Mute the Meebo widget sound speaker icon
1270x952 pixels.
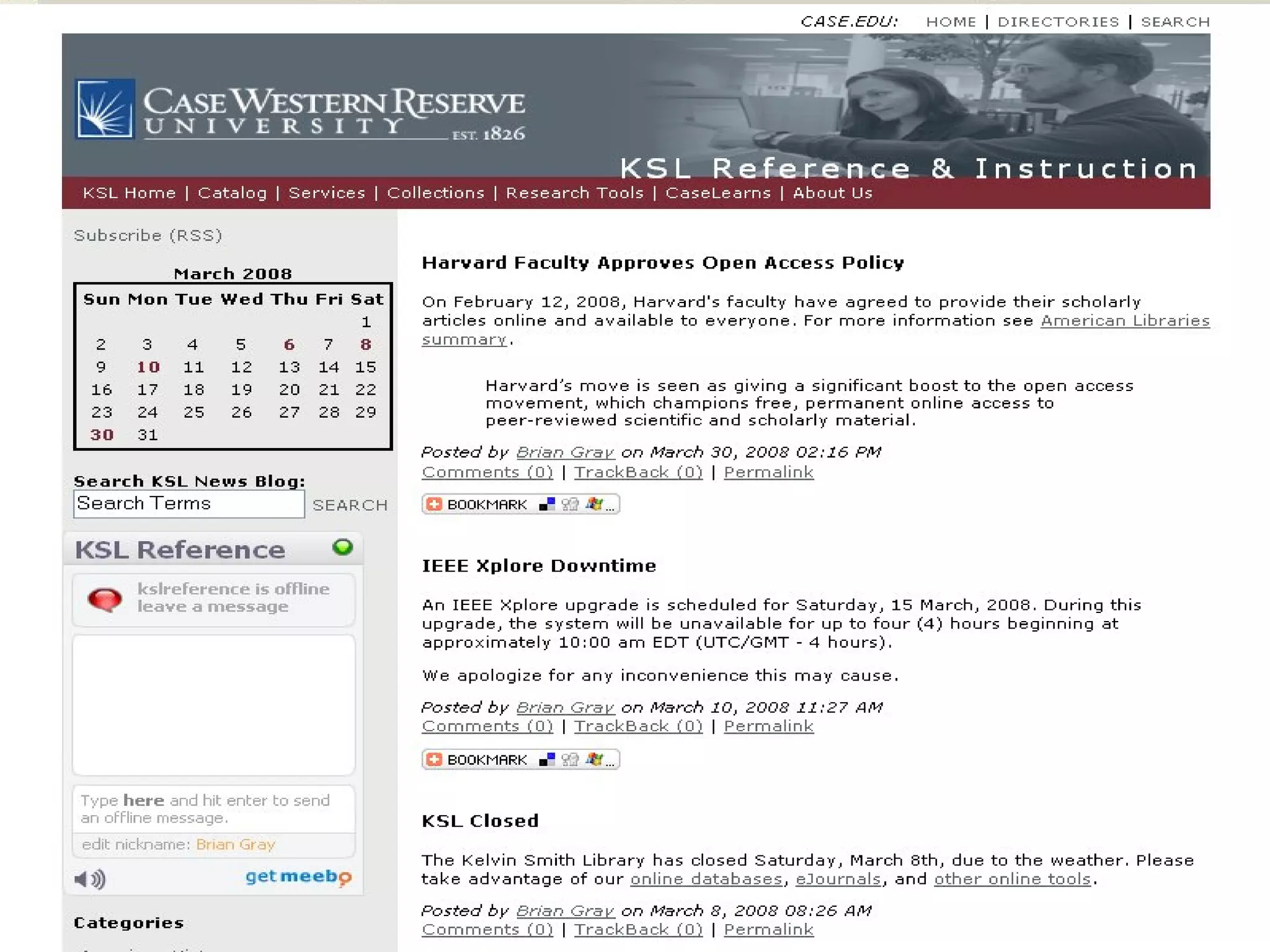(x=90, y=879)
